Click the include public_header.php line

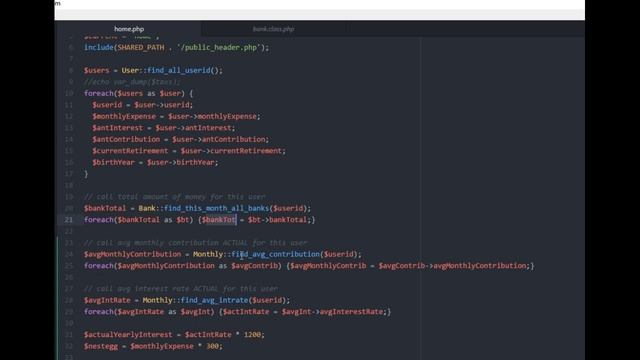pyautogui.click(x=177, y=47)
